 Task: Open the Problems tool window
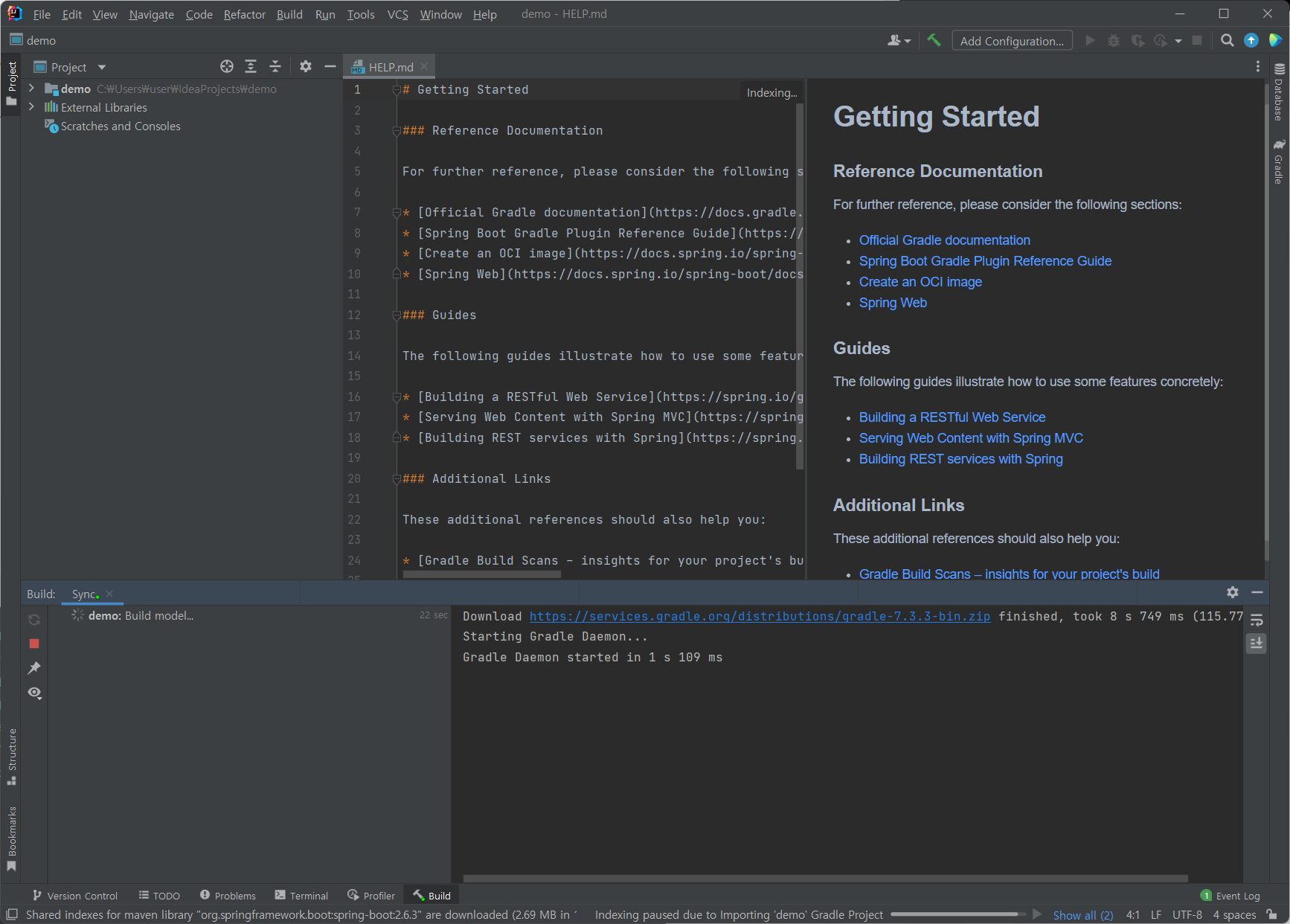click(228, 896)
